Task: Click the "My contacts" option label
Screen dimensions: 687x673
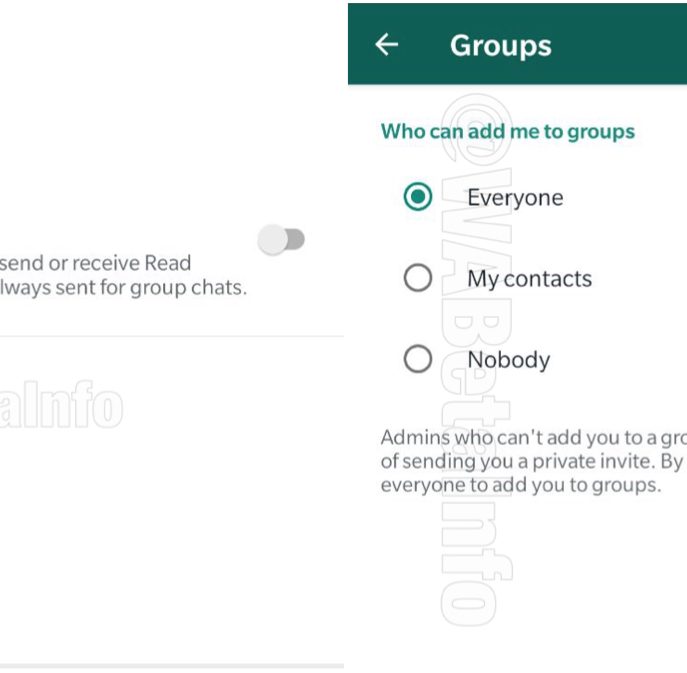Action: (529, 278)
